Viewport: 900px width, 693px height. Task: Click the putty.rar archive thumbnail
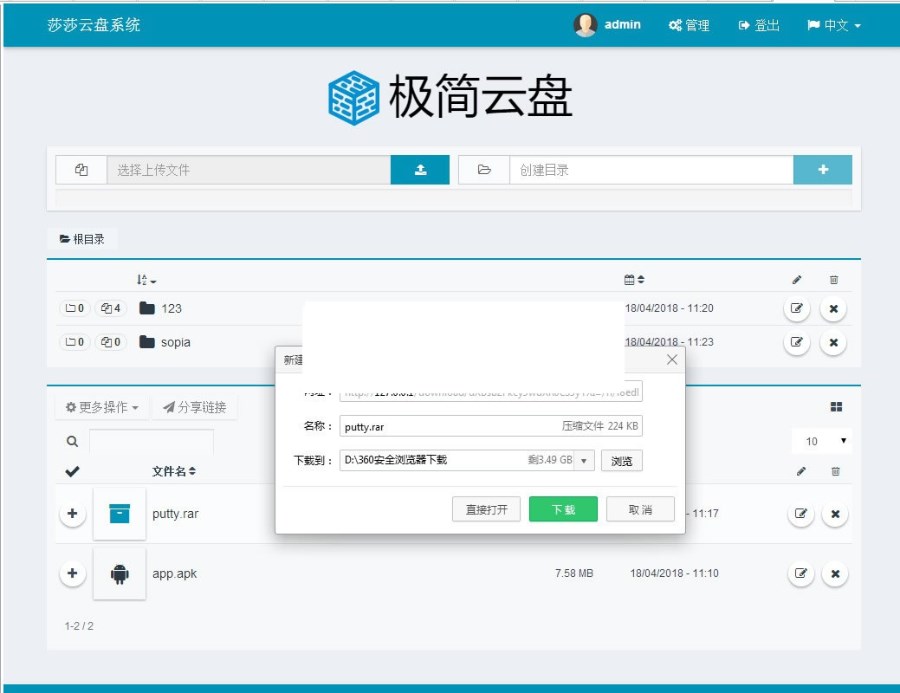pos(119,513)
